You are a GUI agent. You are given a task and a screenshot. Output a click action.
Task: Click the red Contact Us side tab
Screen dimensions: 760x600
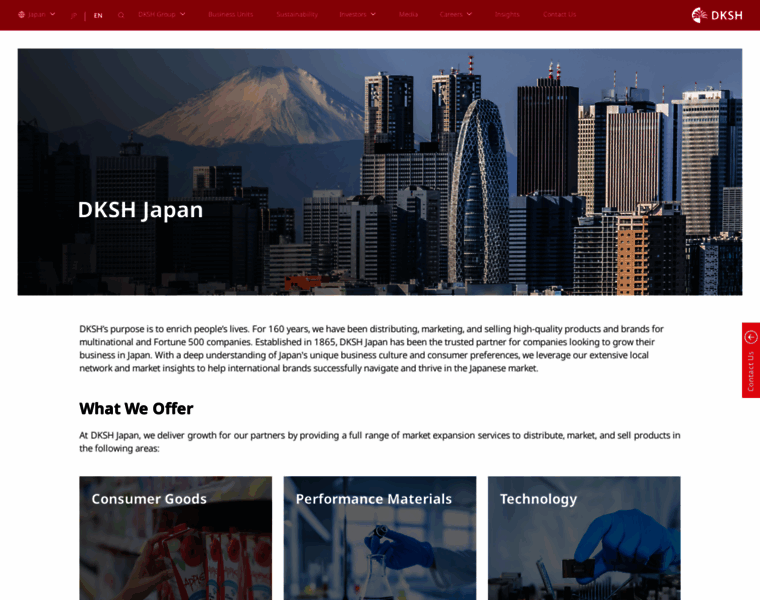pos(751,360)
